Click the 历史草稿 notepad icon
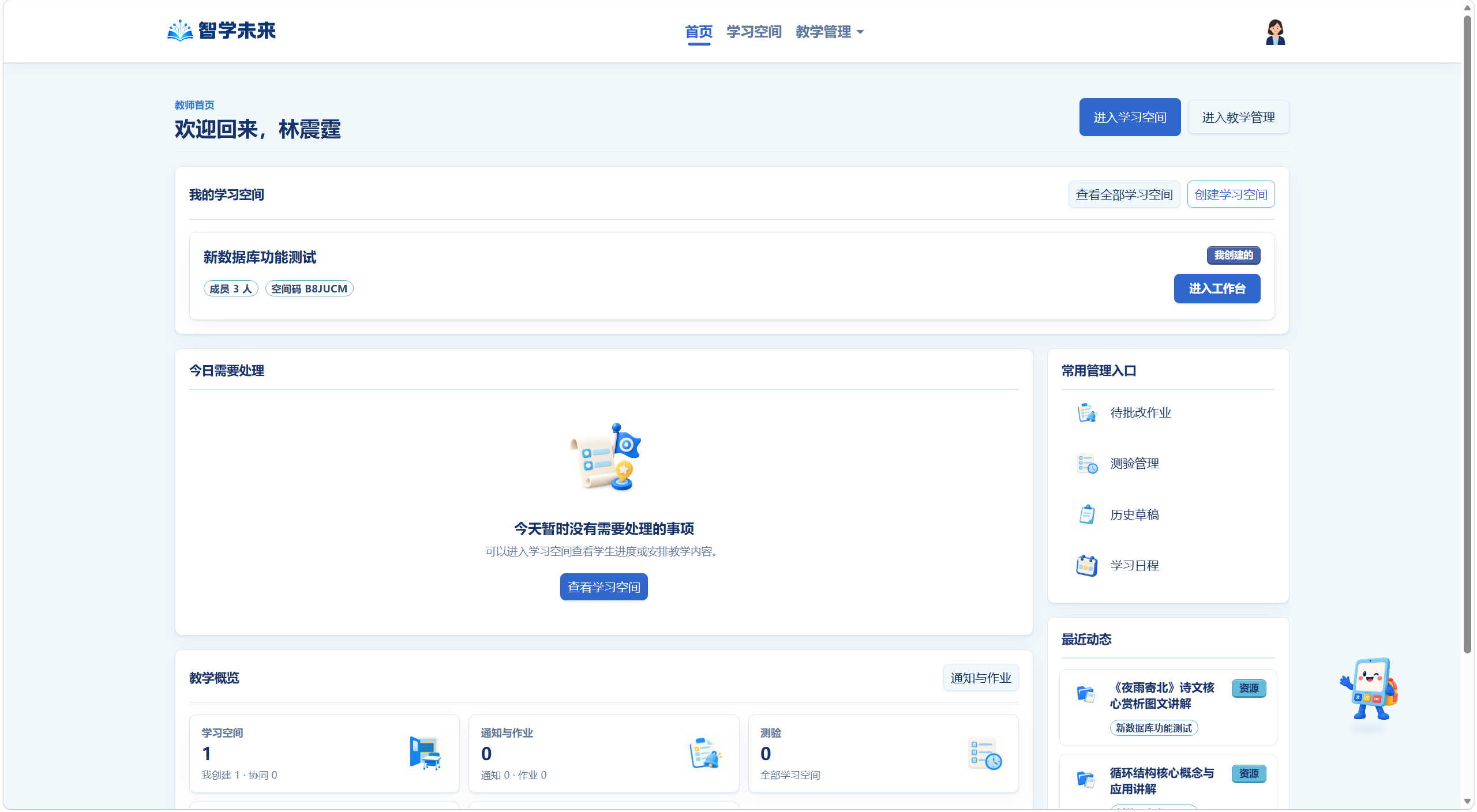1477x812 pixels. coord(1087,514)
